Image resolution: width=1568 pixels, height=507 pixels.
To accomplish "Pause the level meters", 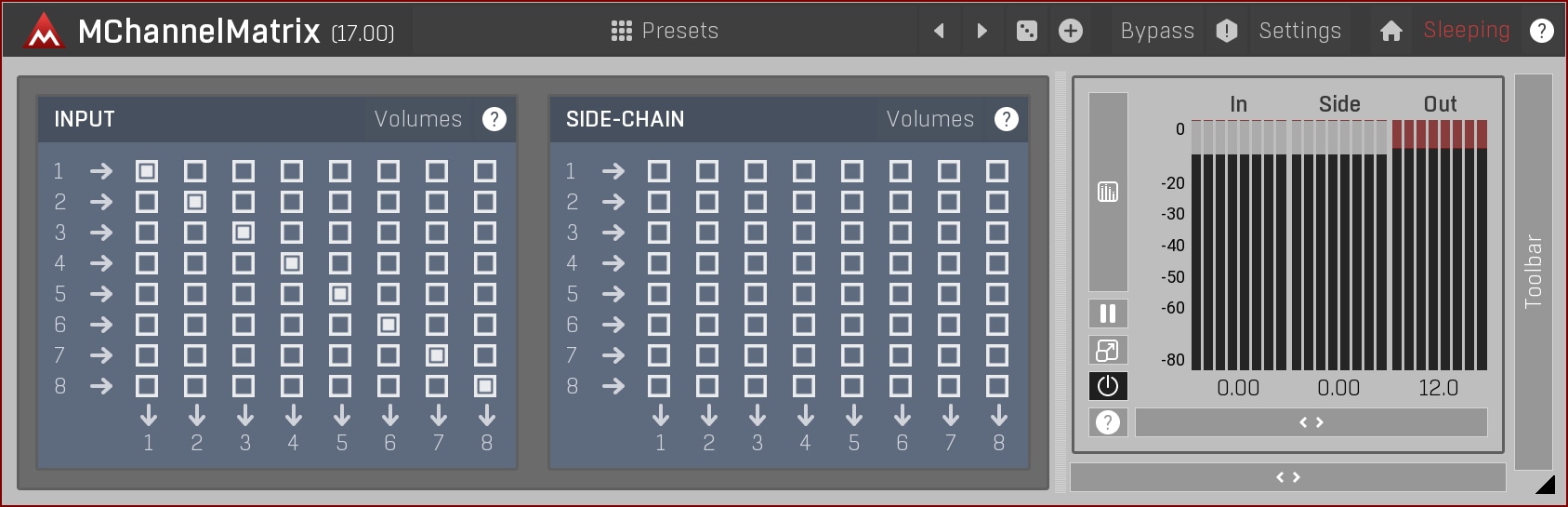I will (1108, 314).
